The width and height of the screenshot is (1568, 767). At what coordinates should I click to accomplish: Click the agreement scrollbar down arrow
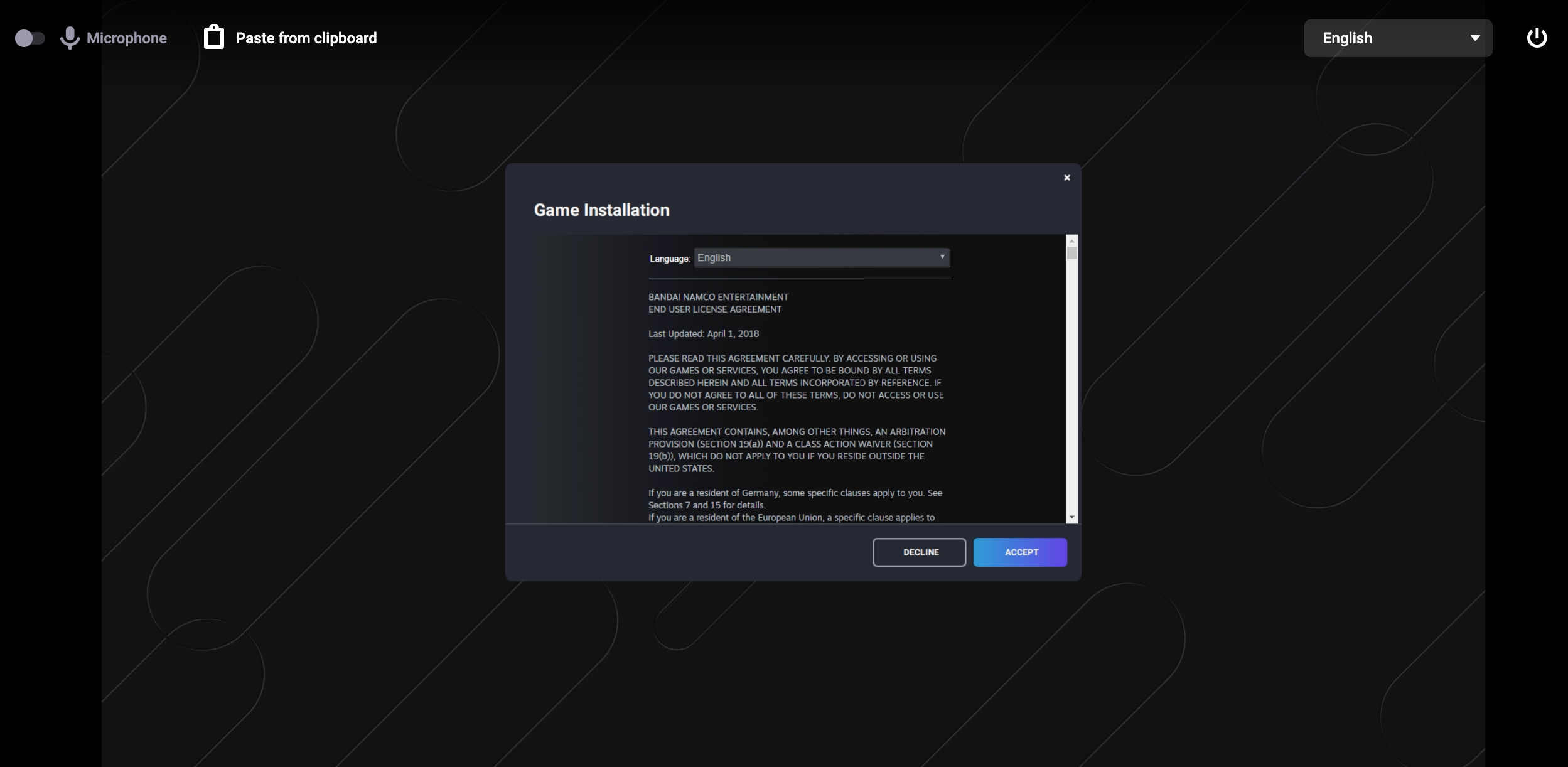point(1071,517)
